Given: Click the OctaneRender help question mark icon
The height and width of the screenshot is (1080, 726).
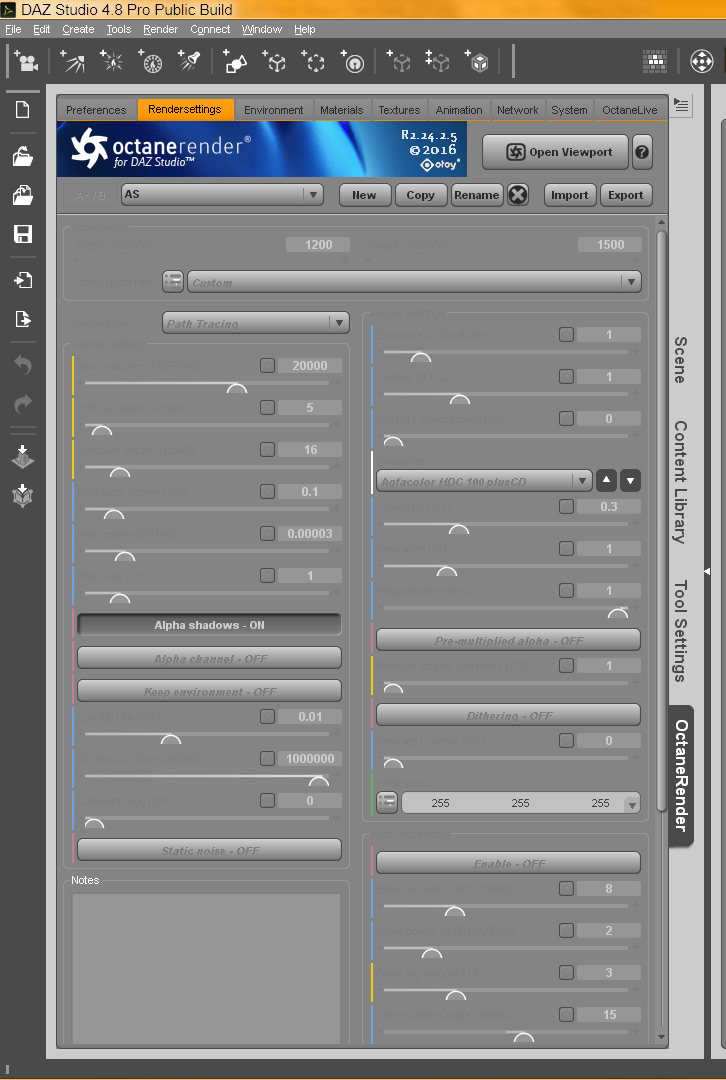Looking at the screenshot, I should pyautogui.click(x=642, y=152).
